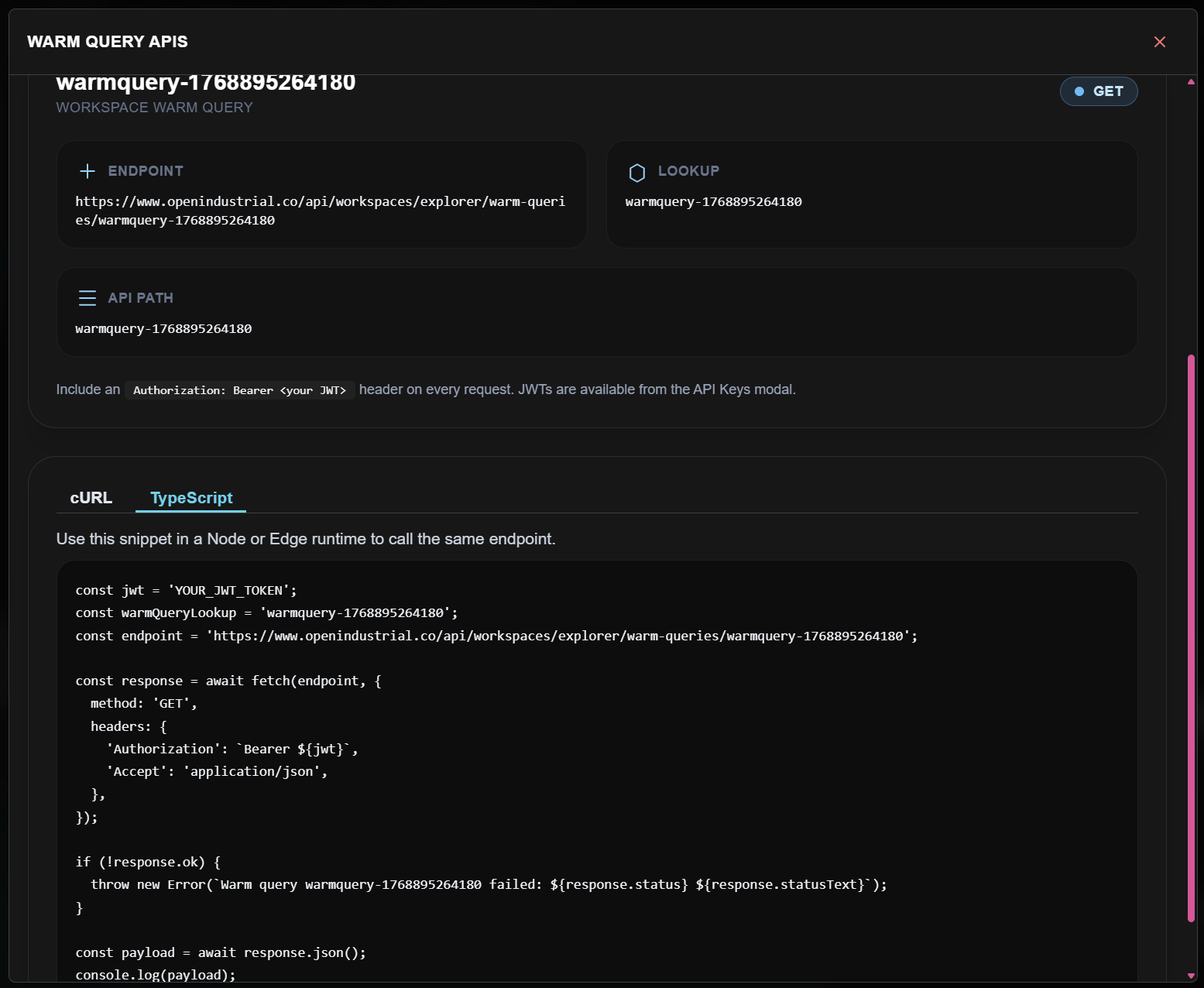This screenshot has width=1204, height=988.
Task: Click the console.log(payload) code line
Action: (x=156, y=975)
